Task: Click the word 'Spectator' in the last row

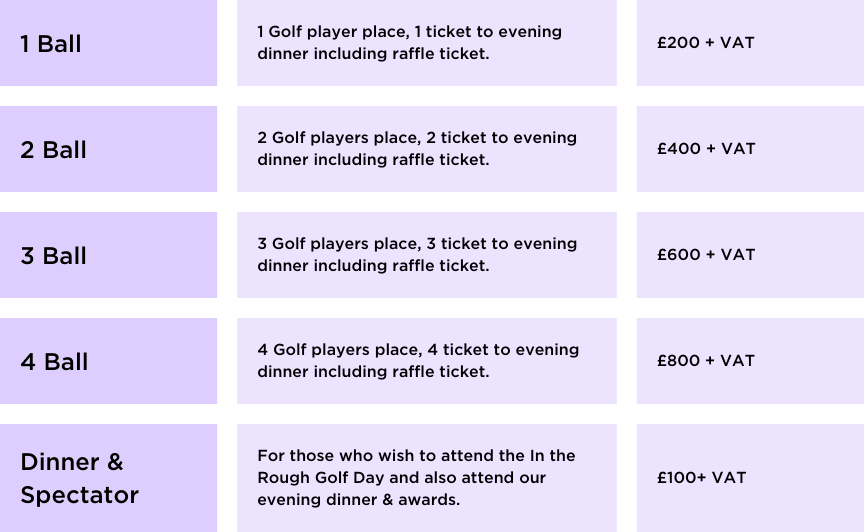Action: point(80,495)
